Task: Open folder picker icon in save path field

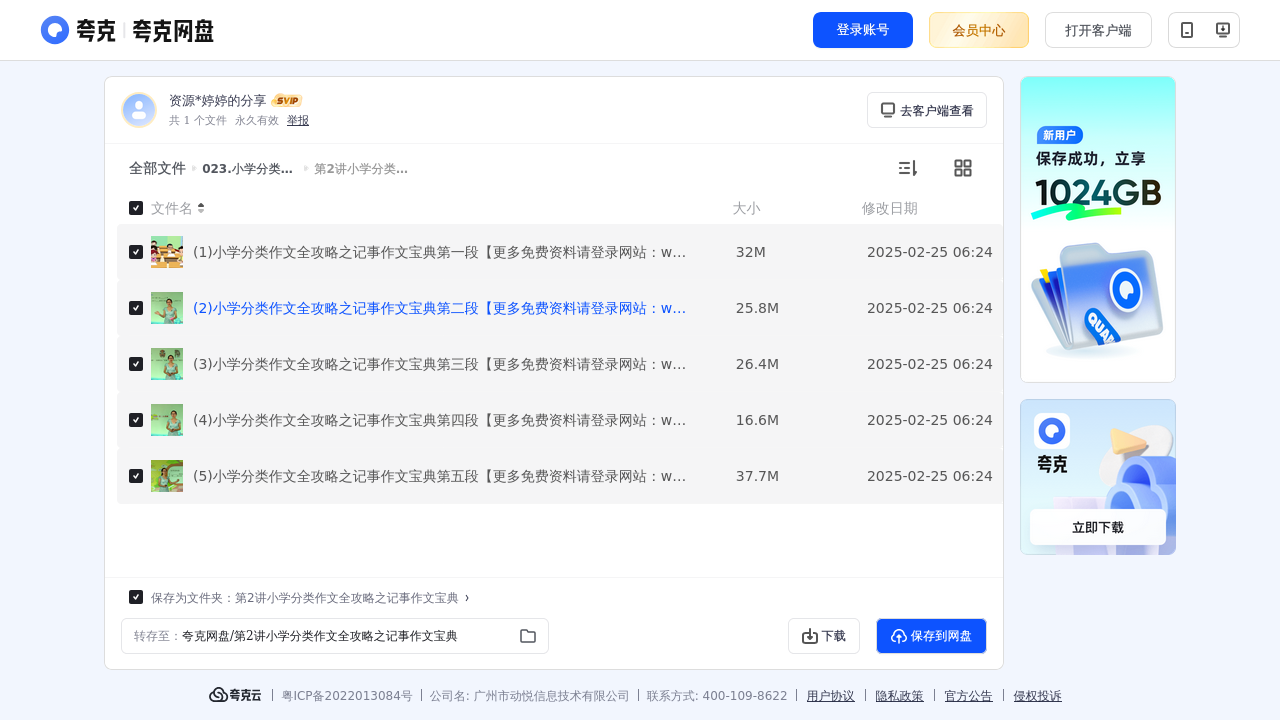Action: click(x=528, y=636)
